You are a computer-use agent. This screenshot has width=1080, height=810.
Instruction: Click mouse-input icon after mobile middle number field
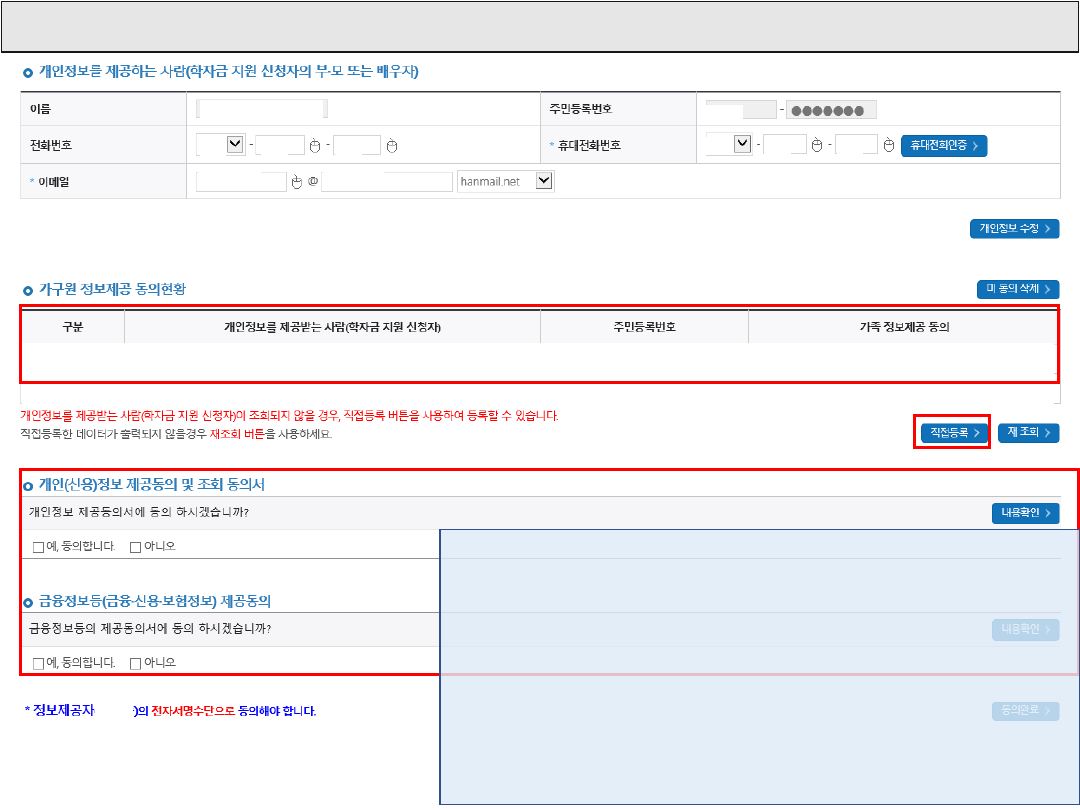tap(817, 146)
